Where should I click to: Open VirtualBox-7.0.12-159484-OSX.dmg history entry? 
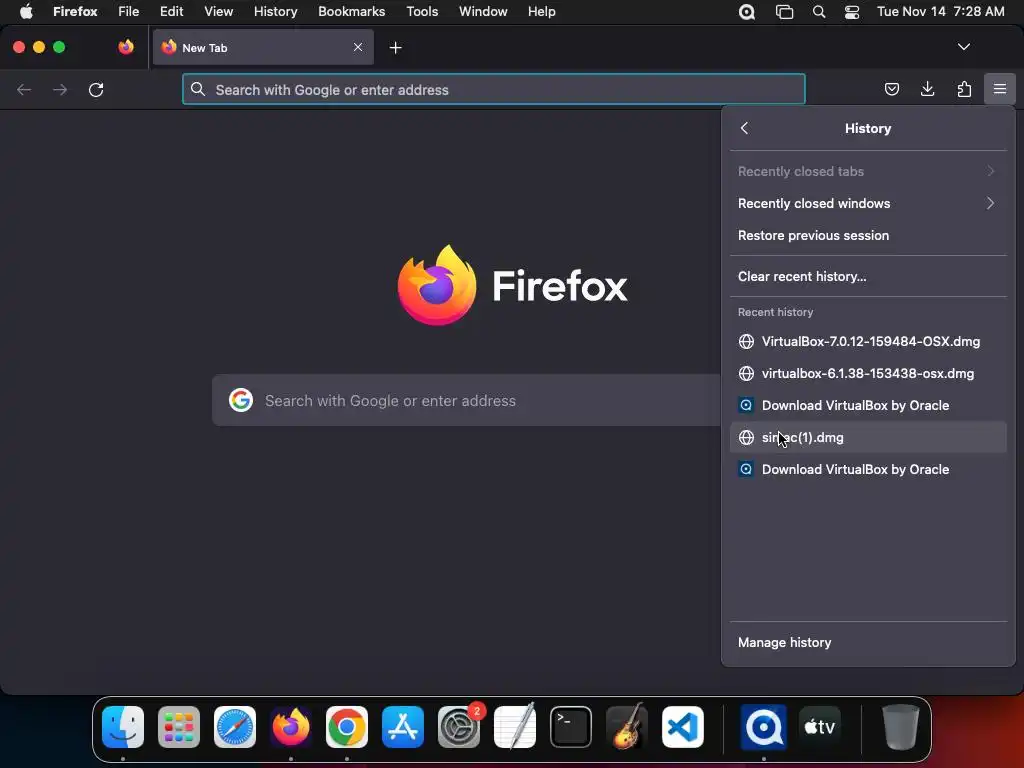[x=868, y=342]
